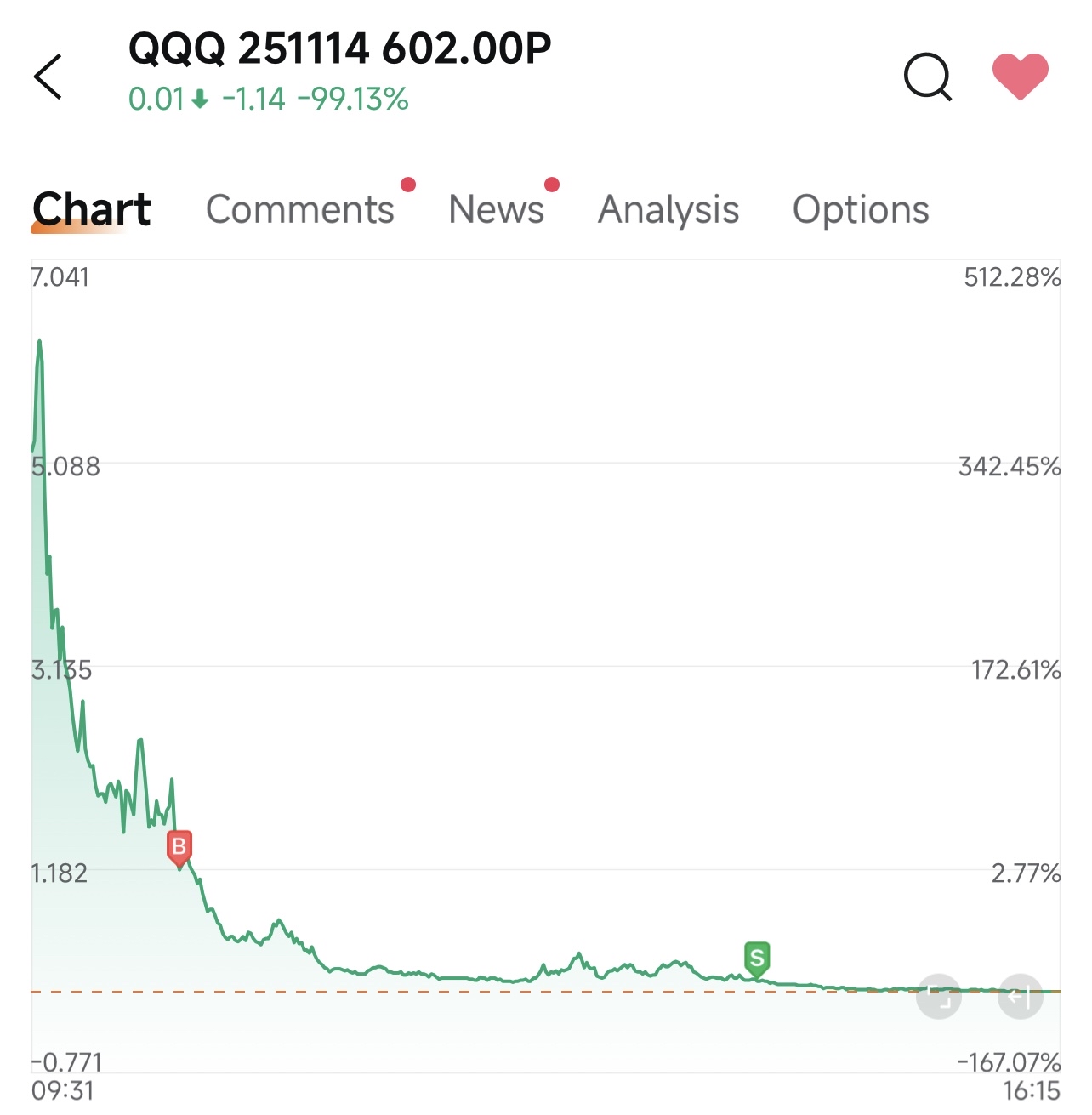
Task: Click the red dot on Comments
Action: tap(408, 185)
